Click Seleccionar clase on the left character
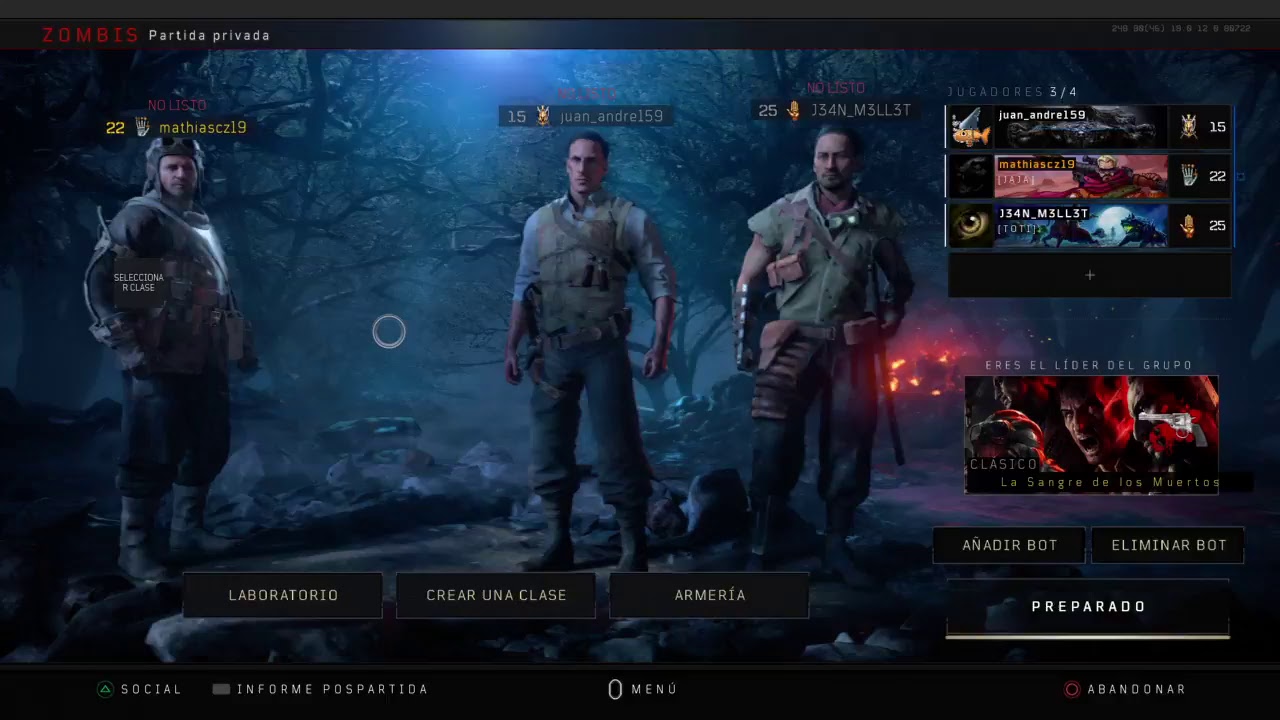The width and height of the screenshot is (1280, 720). 138,282
